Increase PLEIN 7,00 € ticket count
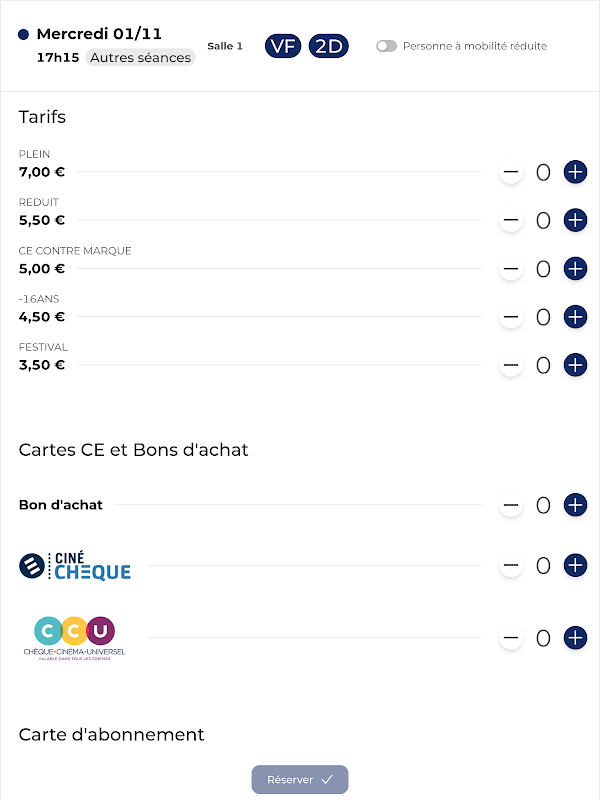Image resolution: width=600 pixels, height=800 pixels. (x=575, y=172)
